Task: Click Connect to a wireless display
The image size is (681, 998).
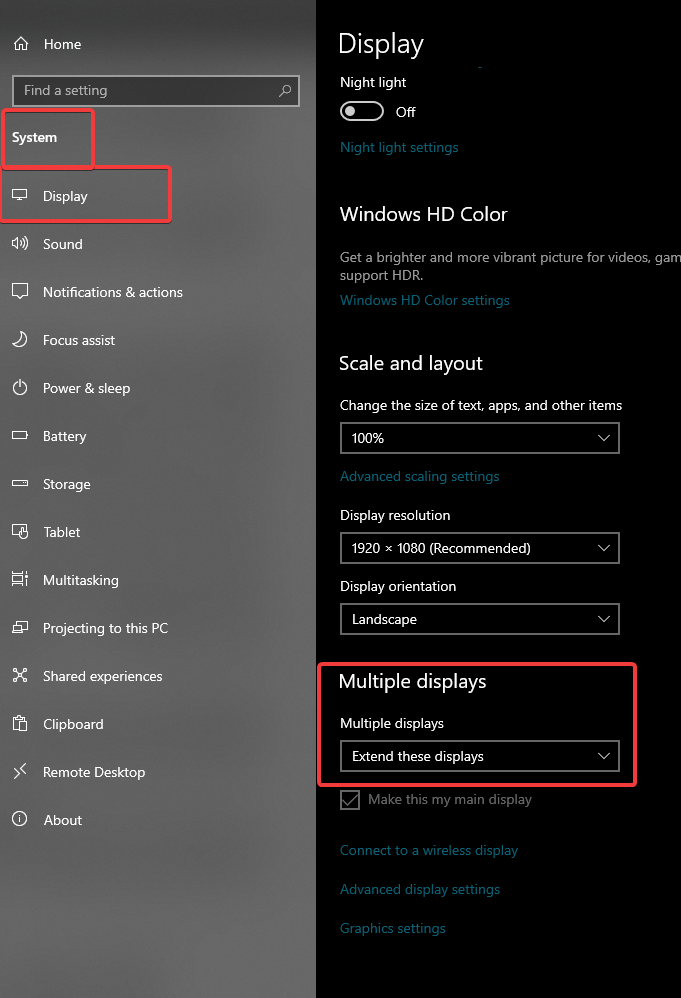Action: [x=429, y=850]
